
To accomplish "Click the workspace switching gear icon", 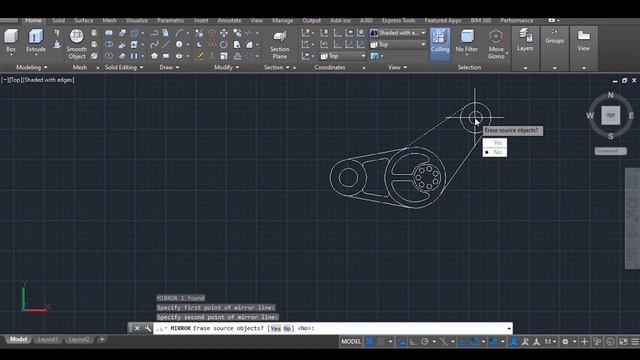I will [x=565, y=342].
